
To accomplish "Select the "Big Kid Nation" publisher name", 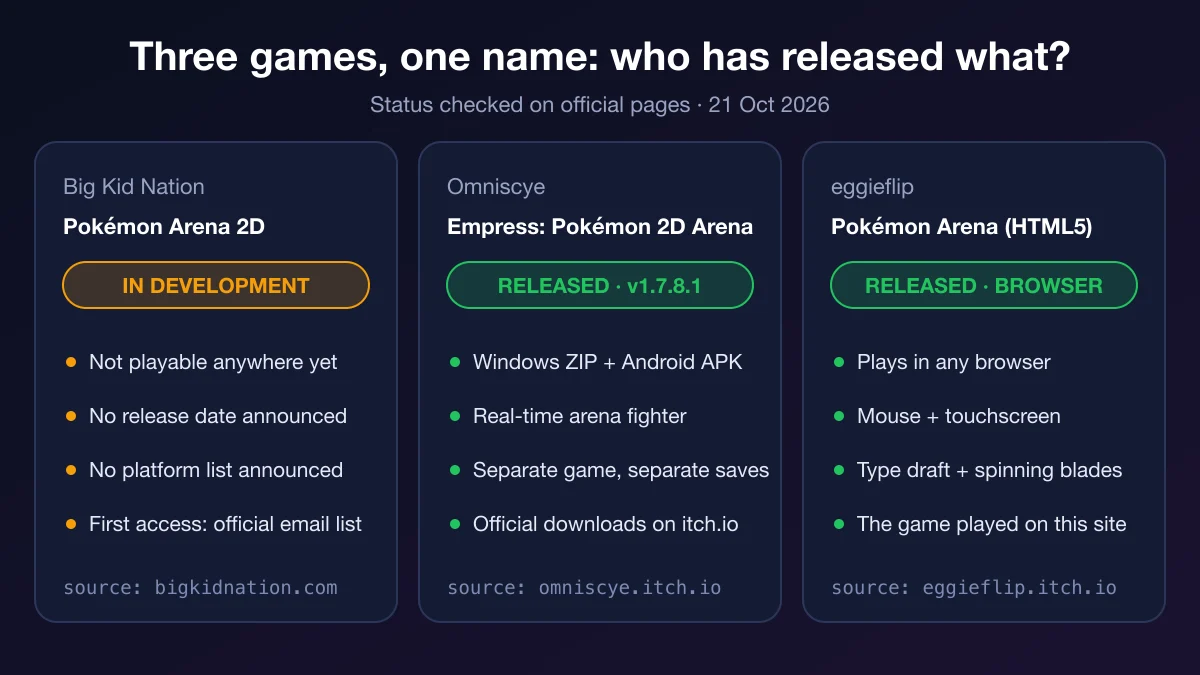I will click(134, 187).
